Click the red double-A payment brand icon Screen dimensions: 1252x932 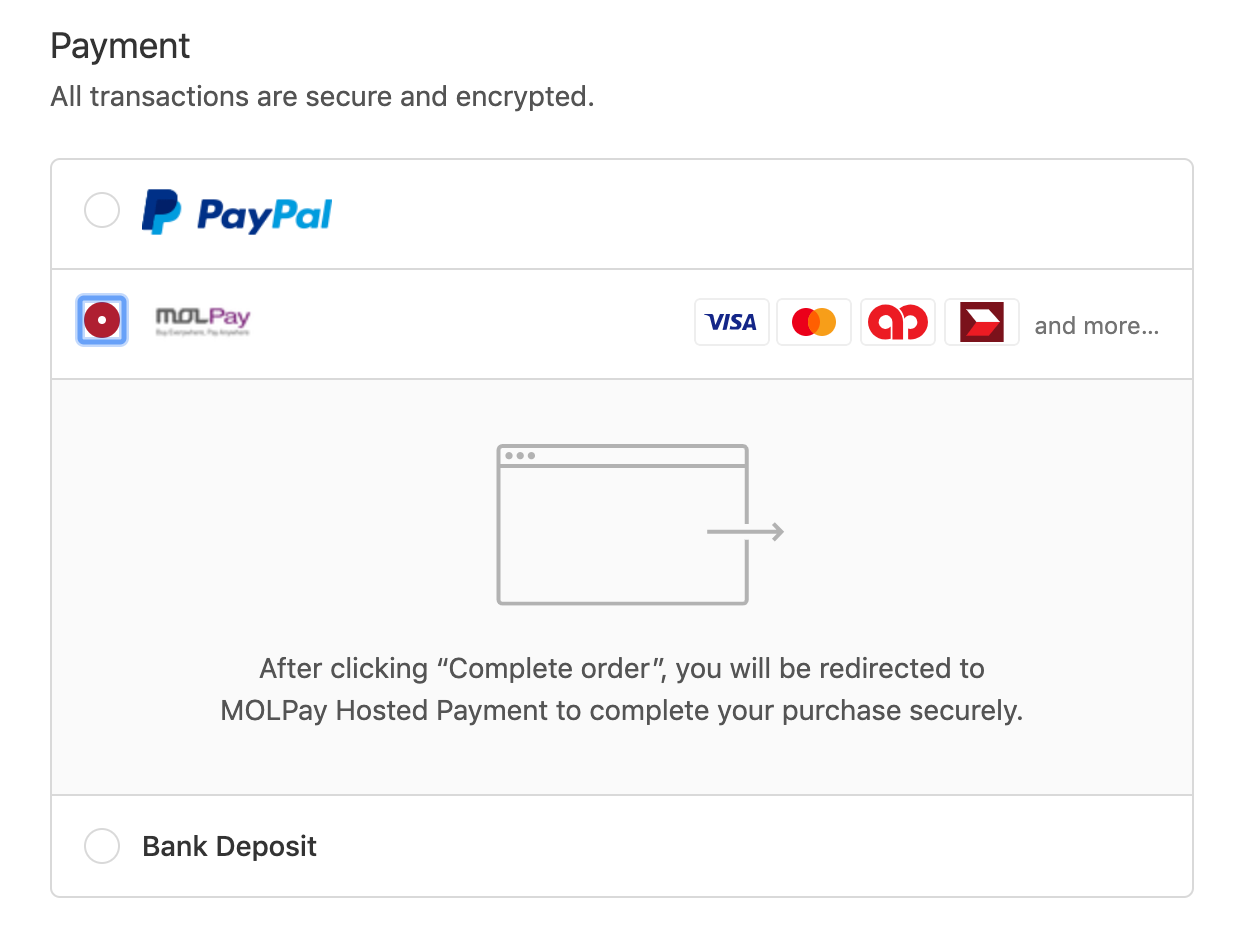tap(897, 322)
